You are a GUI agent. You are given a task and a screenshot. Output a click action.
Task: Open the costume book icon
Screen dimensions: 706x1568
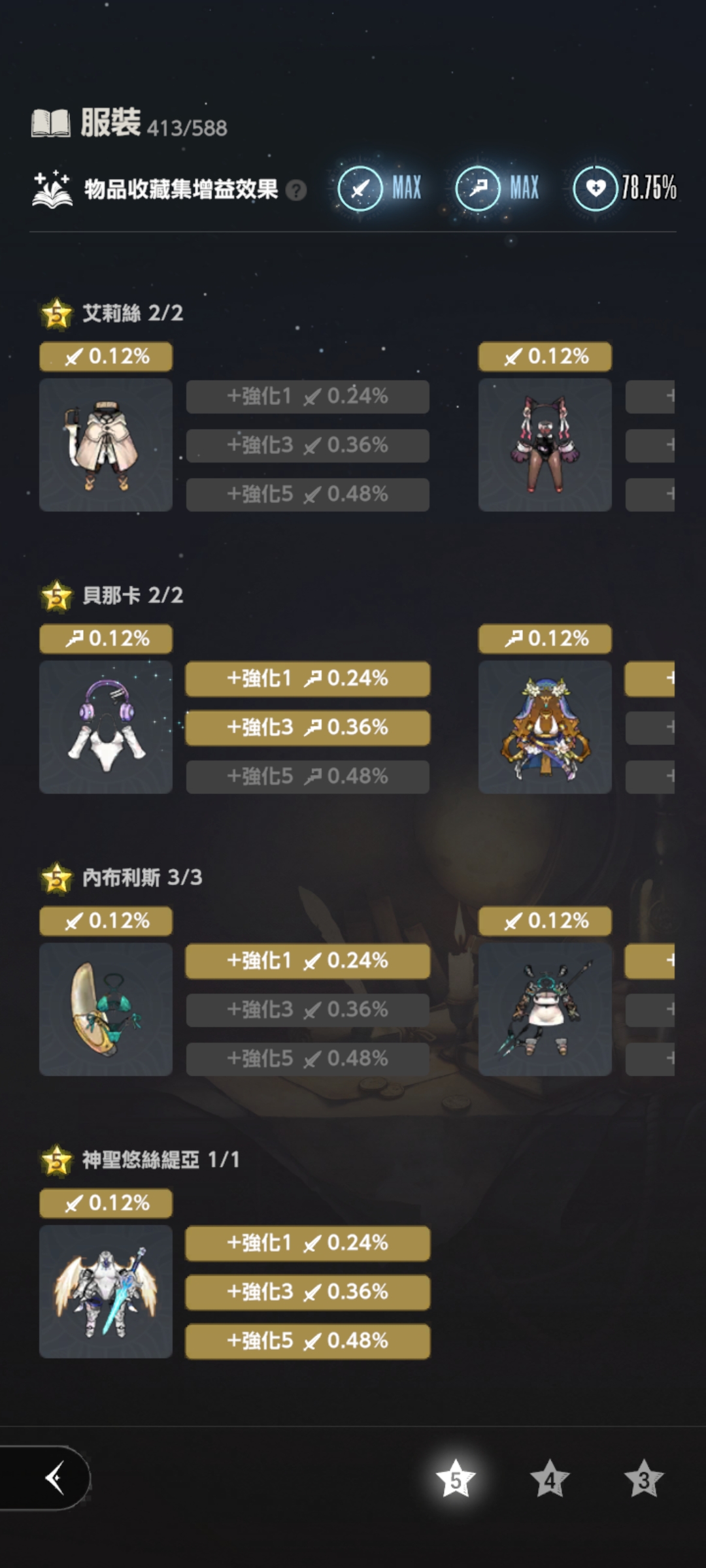pyautogui.click(x=51, y=123)
